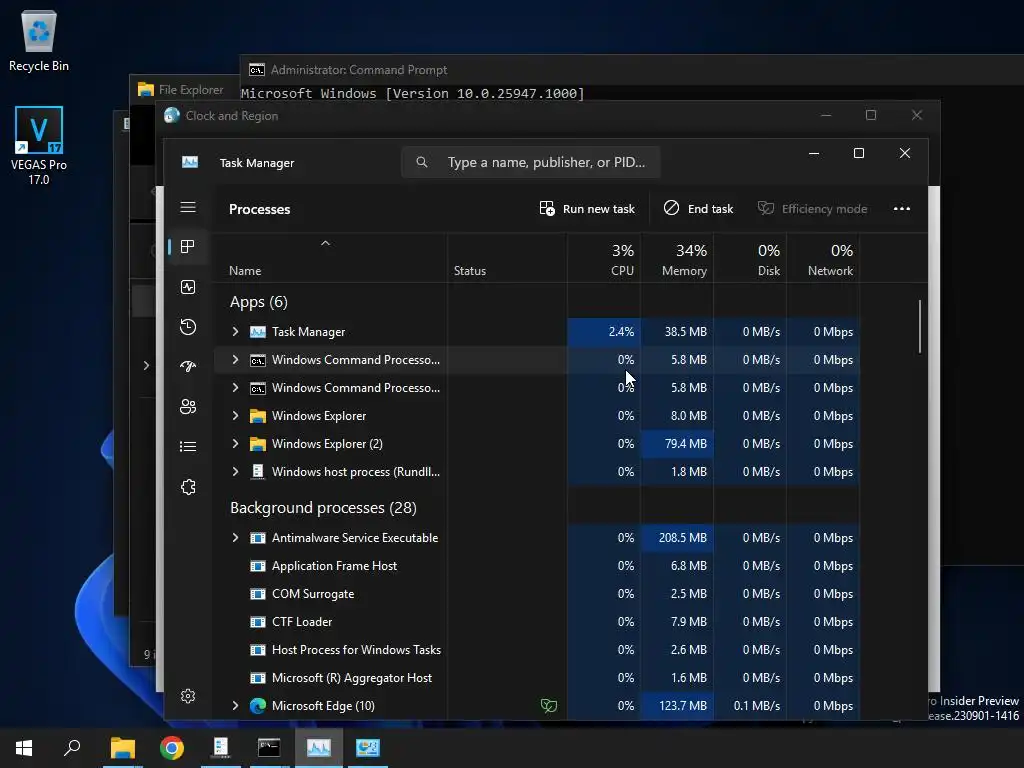
Task: Open Recycle Bin desktop icon
Action: tap(39, 40)
